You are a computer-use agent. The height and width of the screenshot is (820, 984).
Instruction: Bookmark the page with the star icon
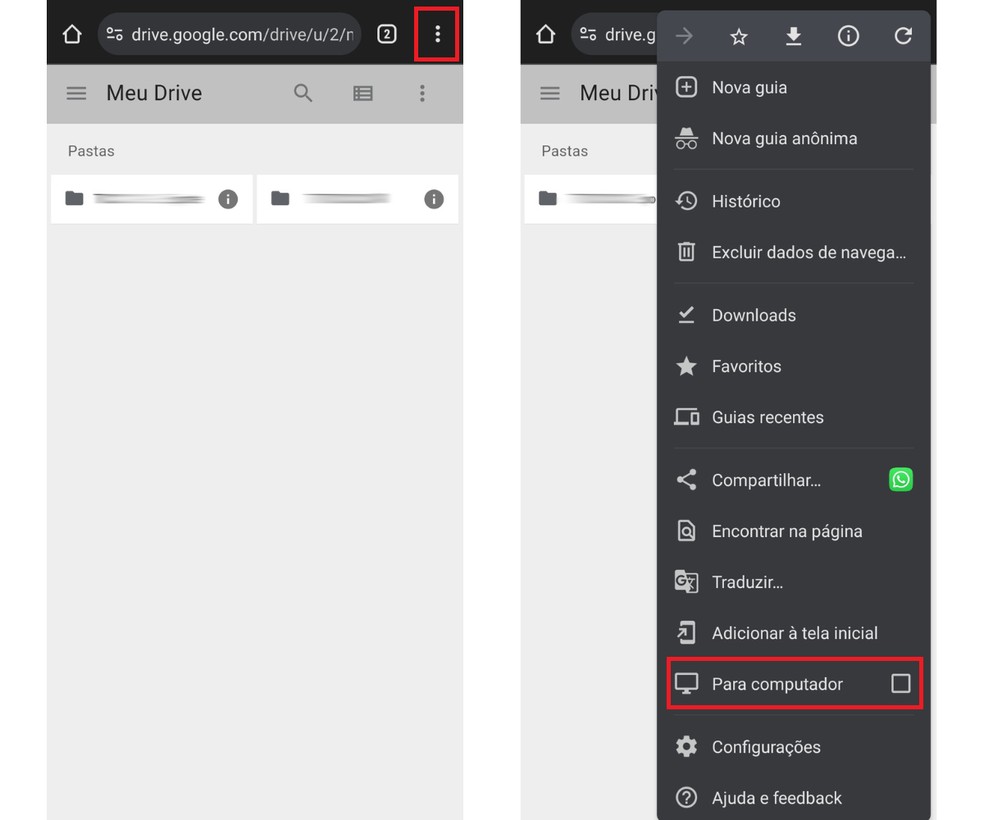point(738,35)
